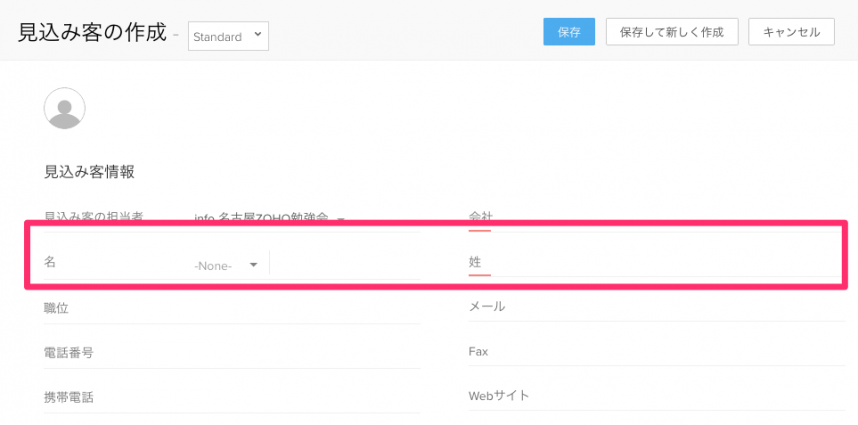
Task: Click the 見込み客の作成 page title
Action: 91,33
